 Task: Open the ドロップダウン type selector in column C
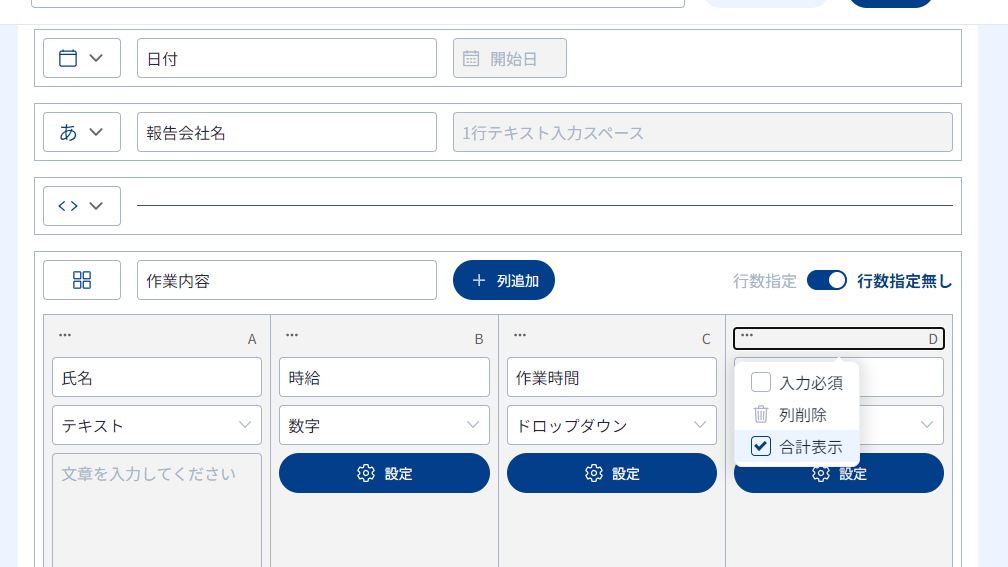click(611, 425)
